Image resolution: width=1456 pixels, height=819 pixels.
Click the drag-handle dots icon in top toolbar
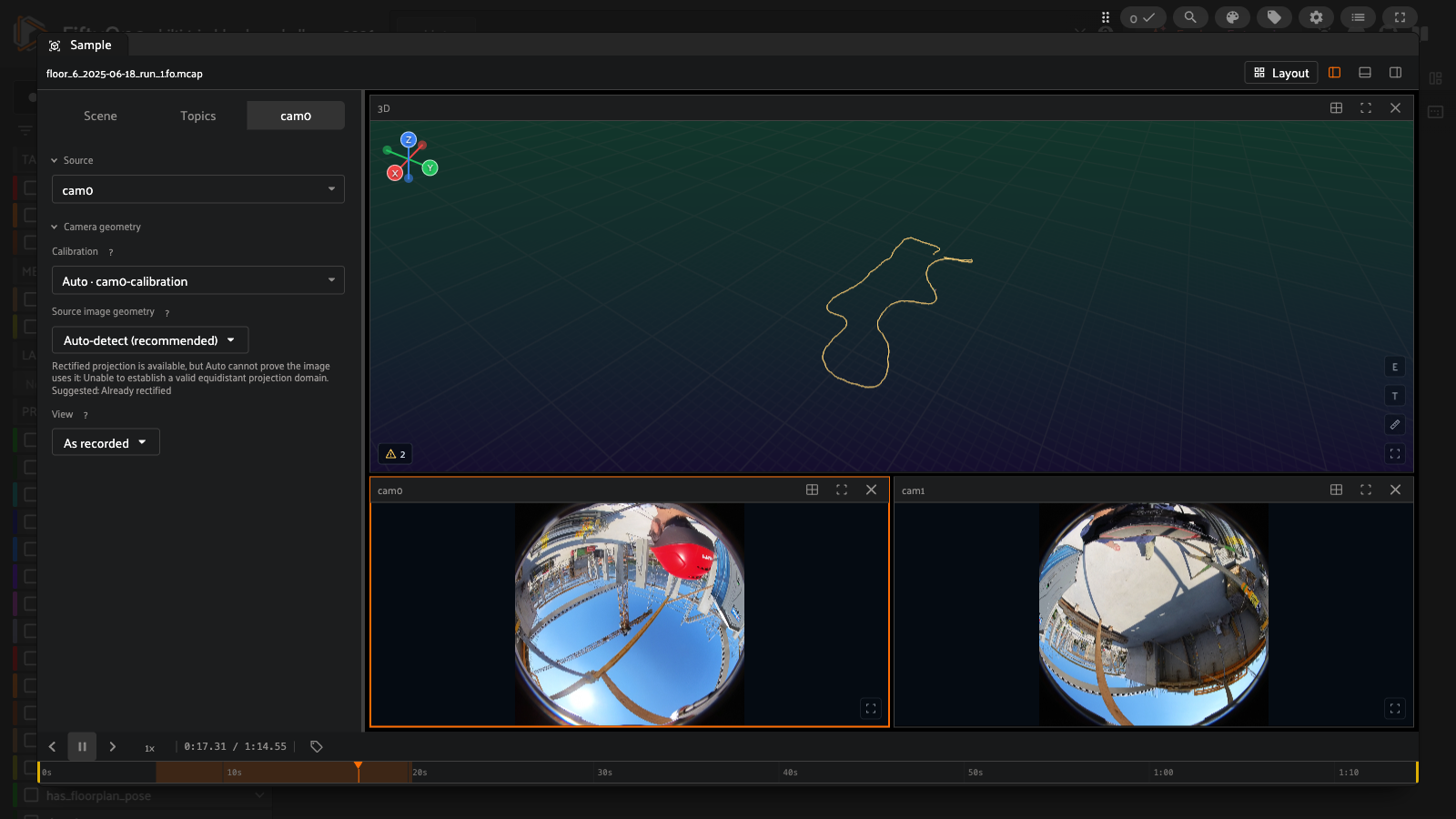tap(1105, 17)
